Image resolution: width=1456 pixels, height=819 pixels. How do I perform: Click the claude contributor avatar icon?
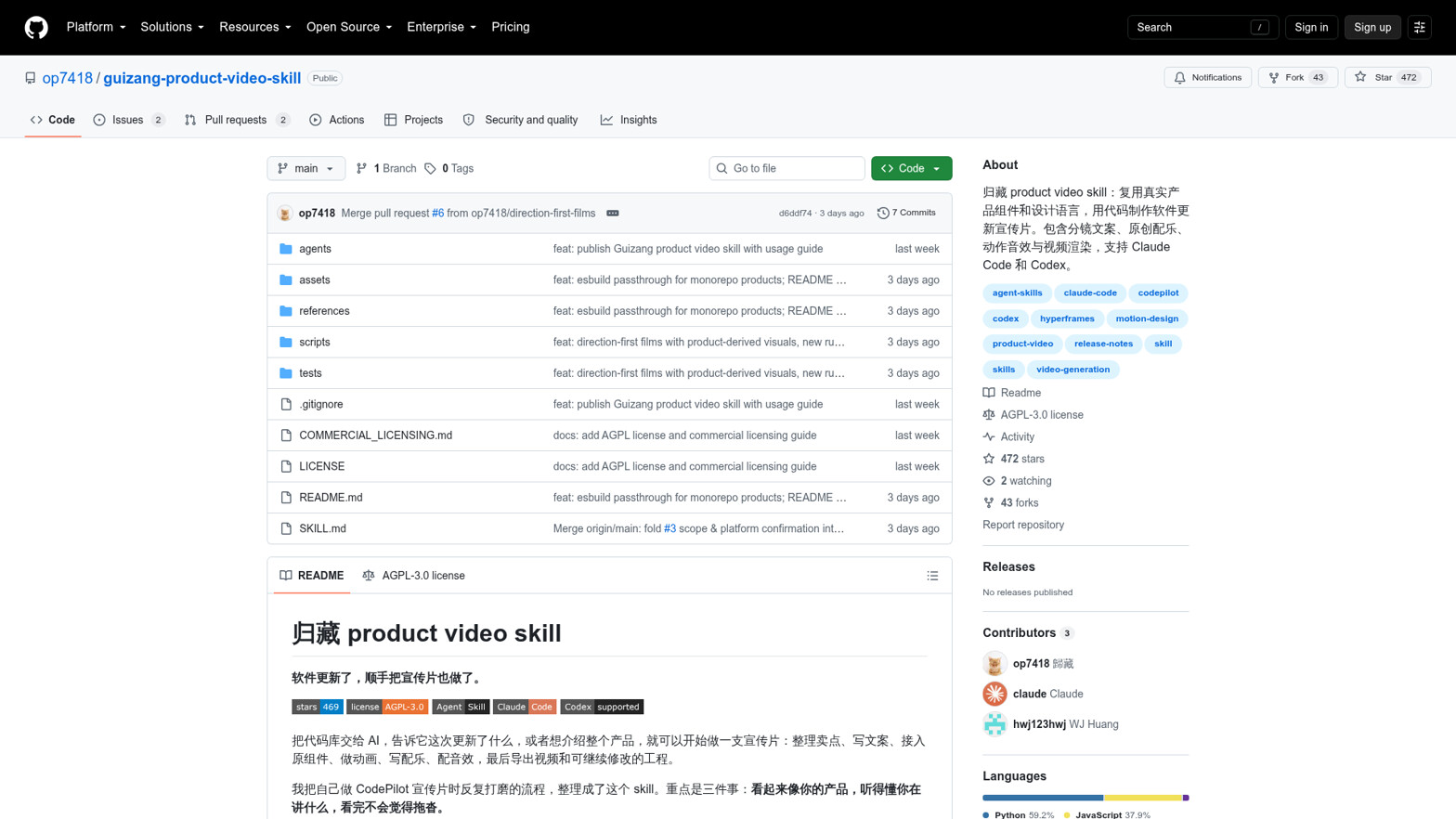click(x=994, y=694)
